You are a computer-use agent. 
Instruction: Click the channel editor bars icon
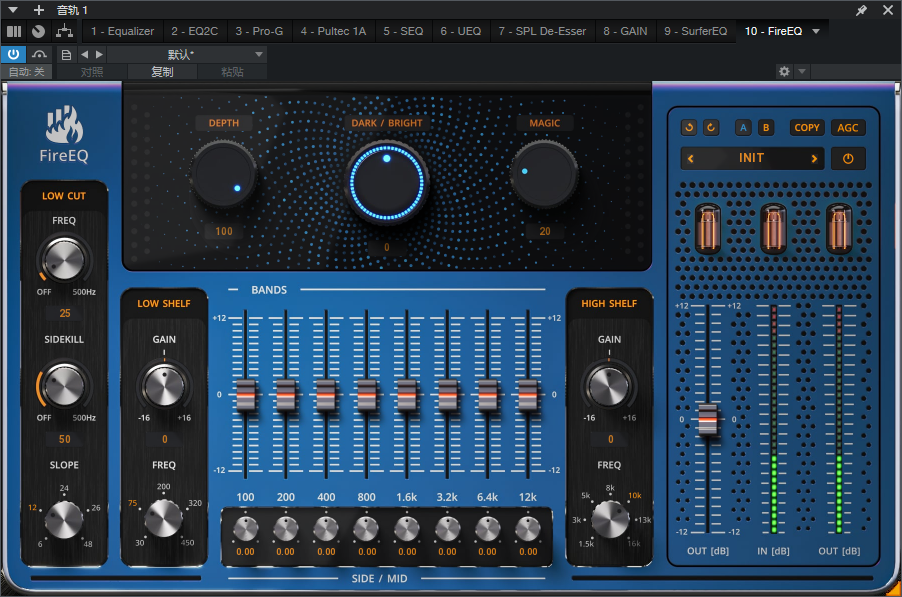coord(14,31)
